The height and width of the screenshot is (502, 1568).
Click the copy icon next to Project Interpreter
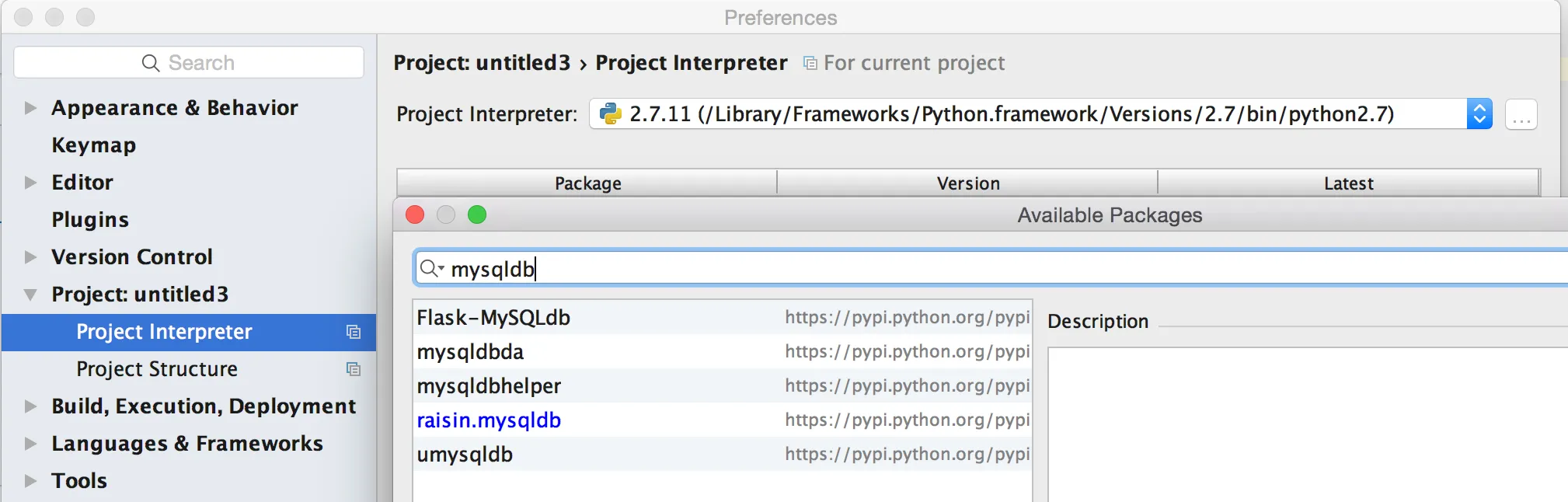(x=354, y=332)
